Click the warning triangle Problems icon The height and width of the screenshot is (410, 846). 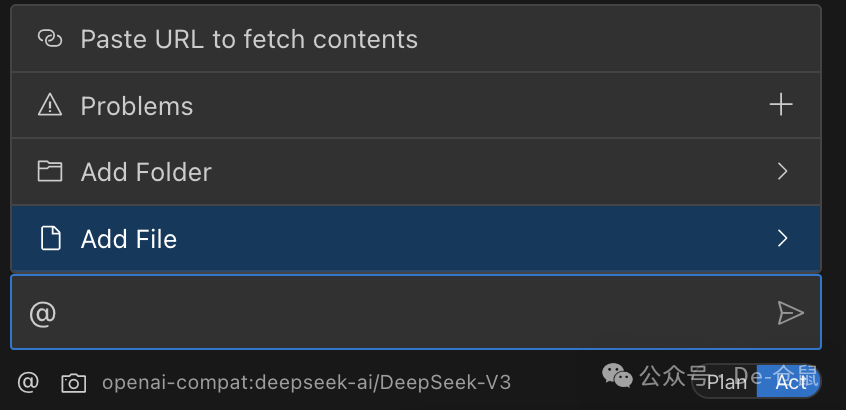pyautogui.click(x=50, y=105)
